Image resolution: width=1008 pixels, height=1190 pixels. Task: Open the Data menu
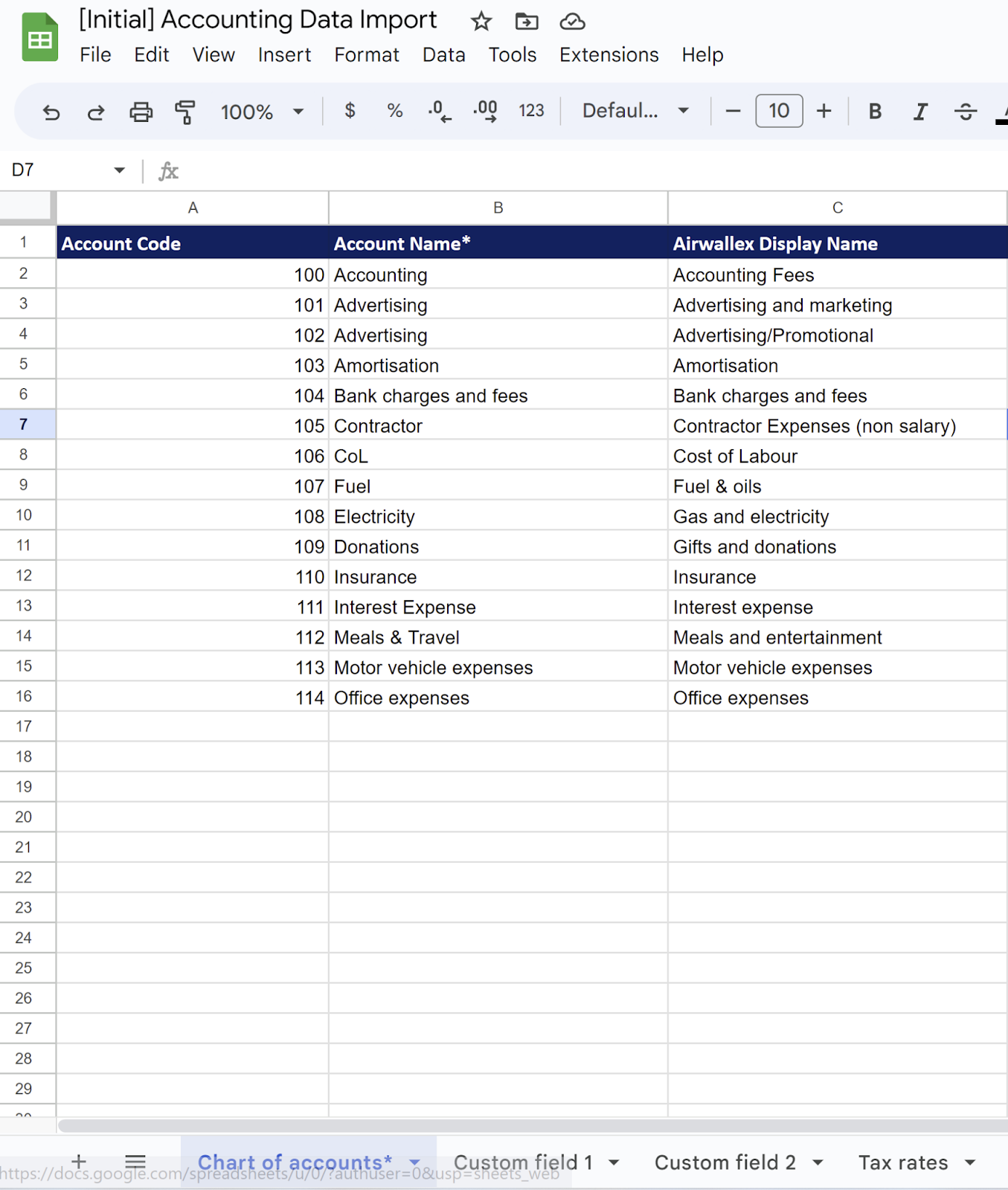click(444, 55)
